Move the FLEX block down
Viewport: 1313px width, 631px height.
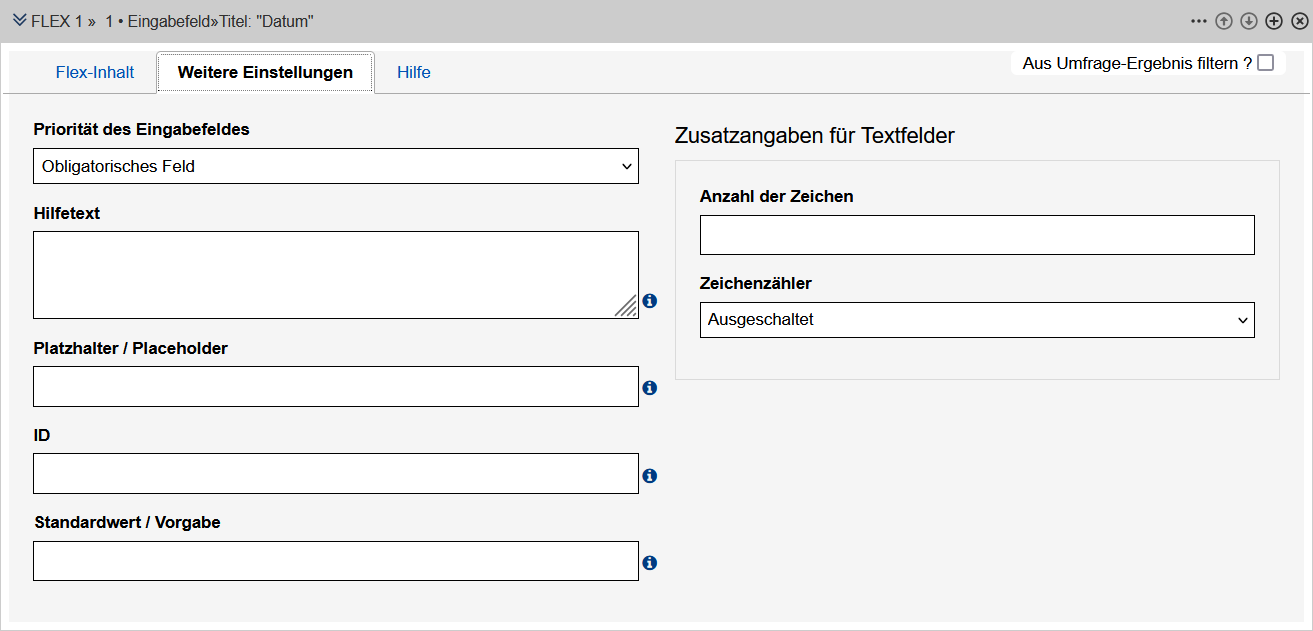tap(1249, 21)
